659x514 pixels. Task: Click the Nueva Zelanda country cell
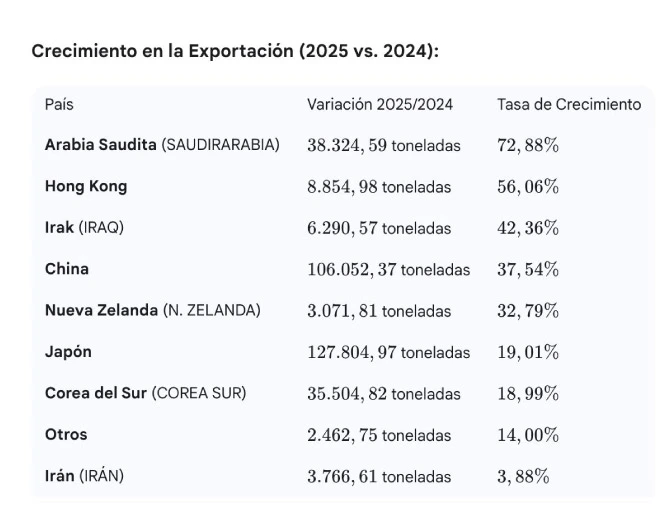pyautogui.click(x=152, y=310)
